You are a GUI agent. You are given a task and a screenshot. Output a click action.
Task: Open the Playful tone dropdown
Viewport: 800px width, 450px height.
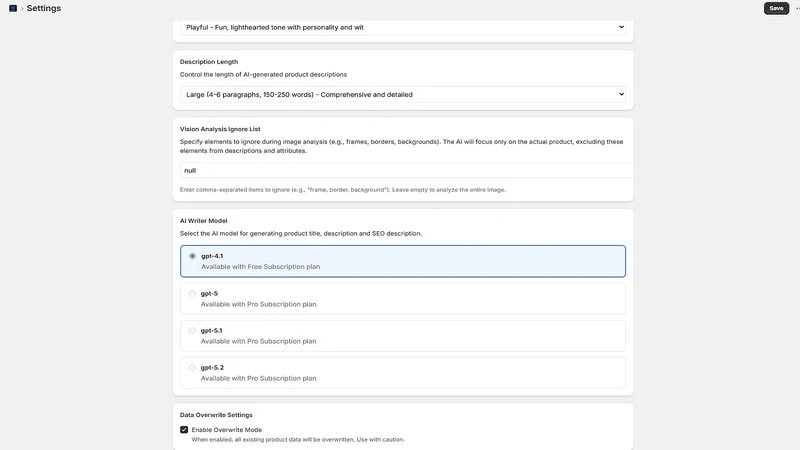403,27
